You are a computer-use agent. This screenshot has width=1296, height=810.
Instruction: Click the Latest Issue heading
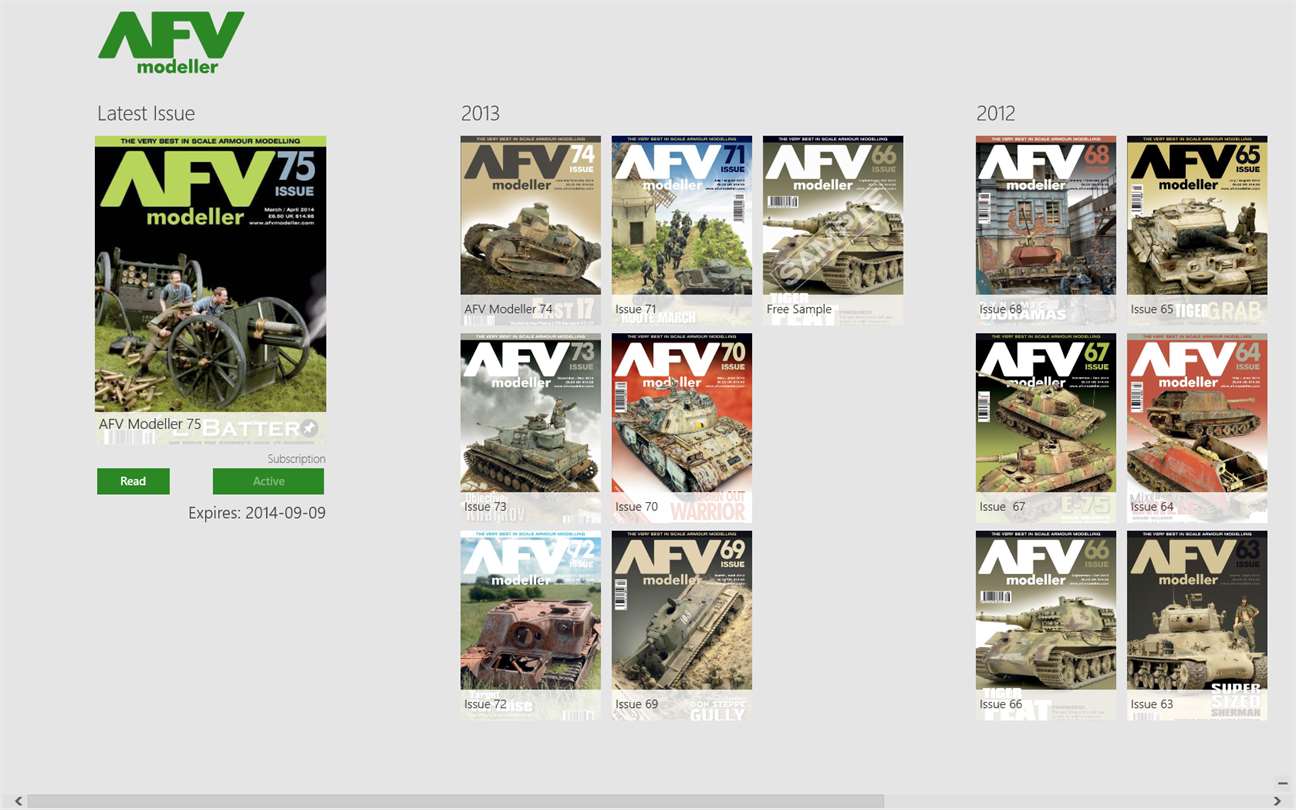coord(146,113)
